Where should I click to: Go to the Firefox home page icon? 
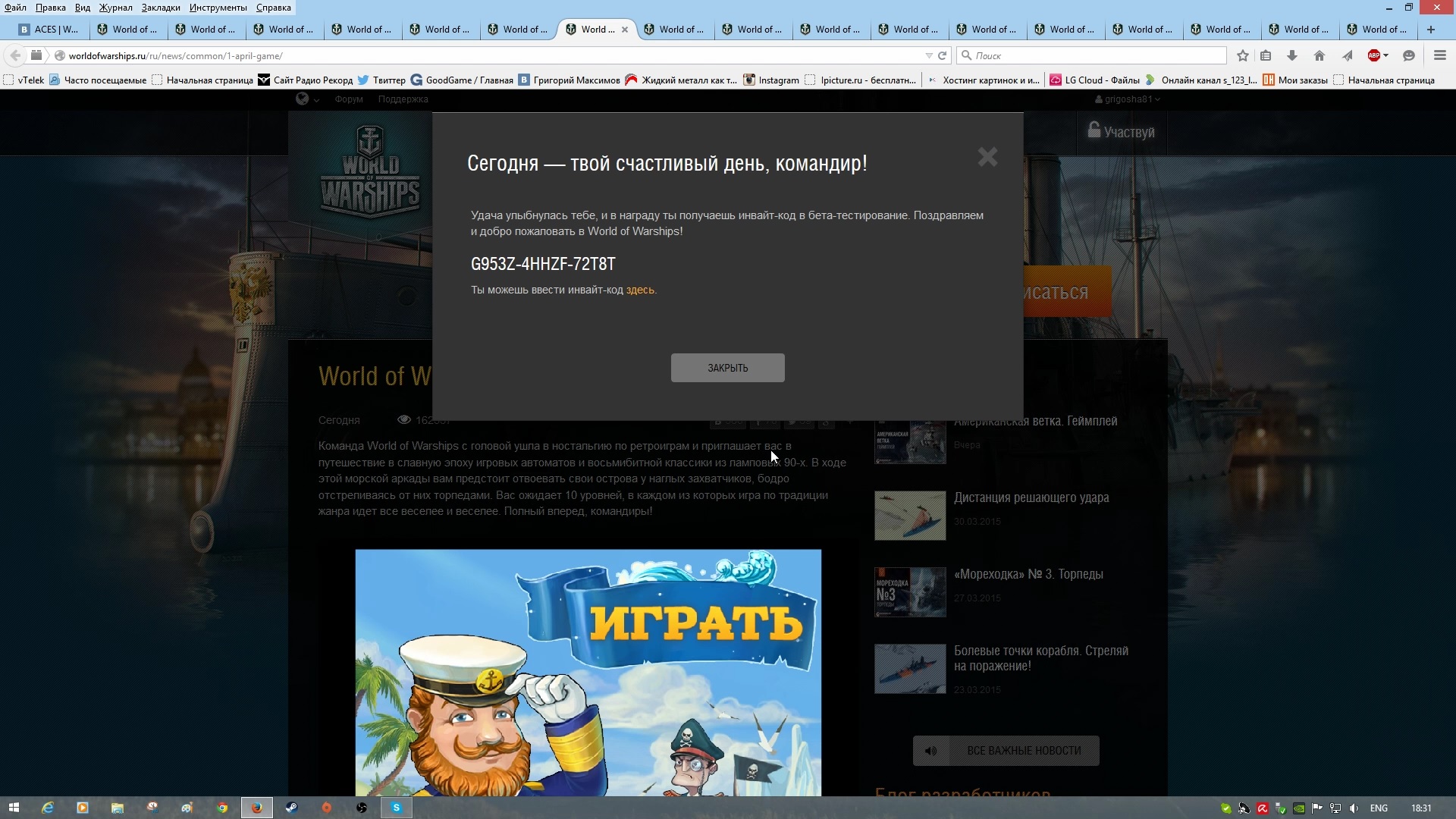(x=1319, y=55)
